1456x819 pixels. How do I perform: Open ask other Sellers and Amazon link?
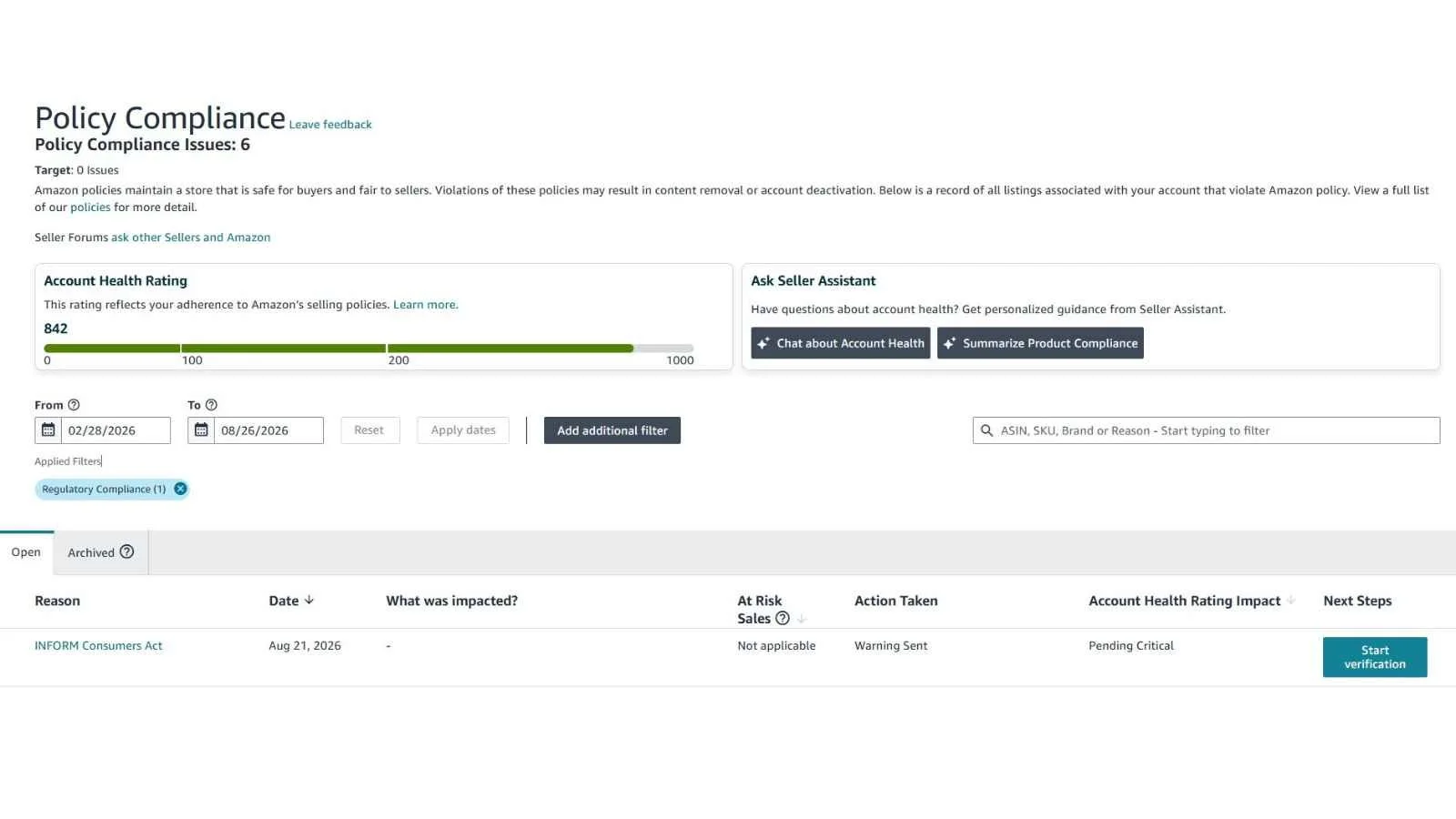[x=191, y=238]
